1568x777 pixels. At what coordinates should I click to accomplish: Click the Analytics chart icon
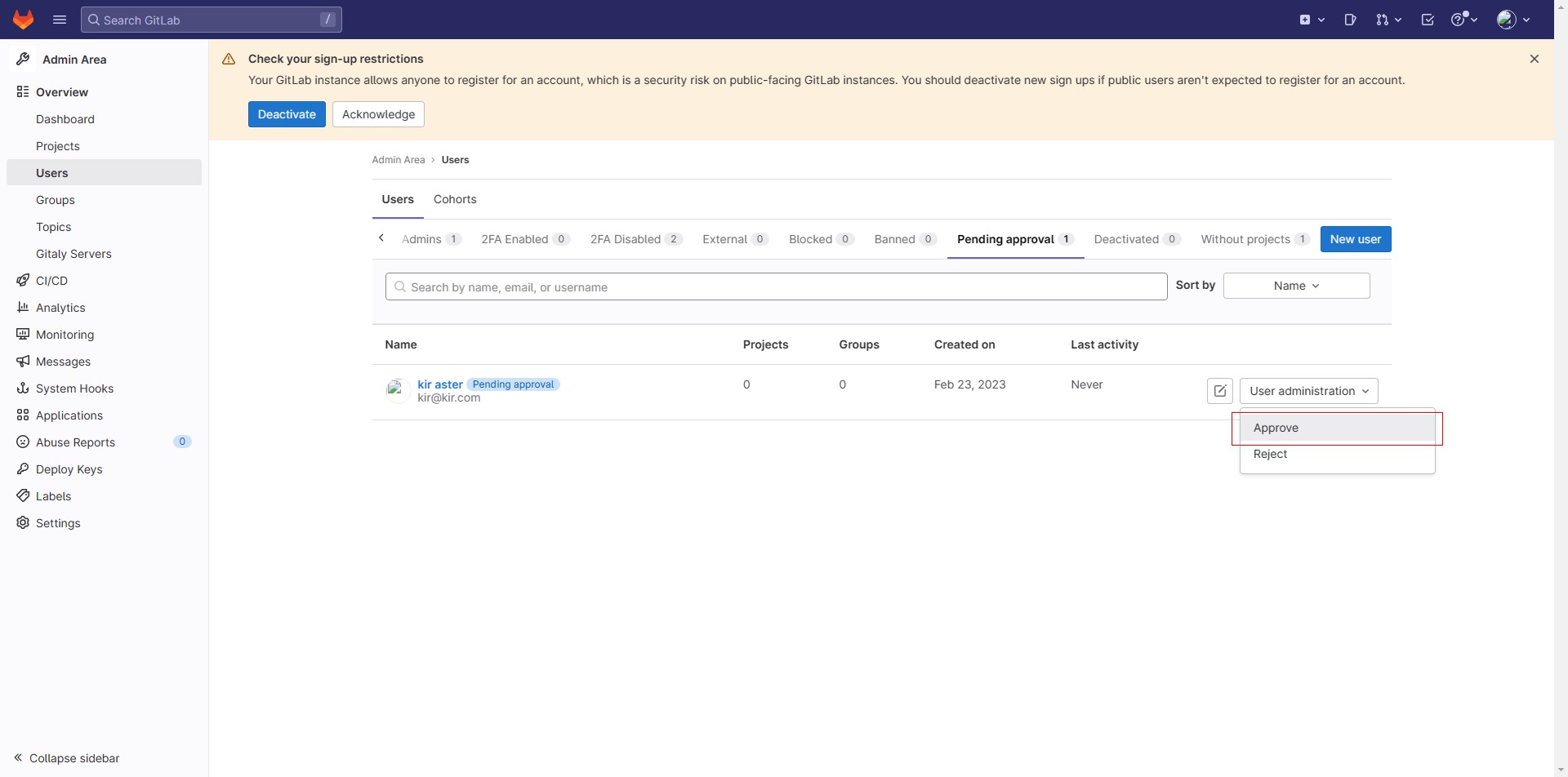click(x=23, y=308)
